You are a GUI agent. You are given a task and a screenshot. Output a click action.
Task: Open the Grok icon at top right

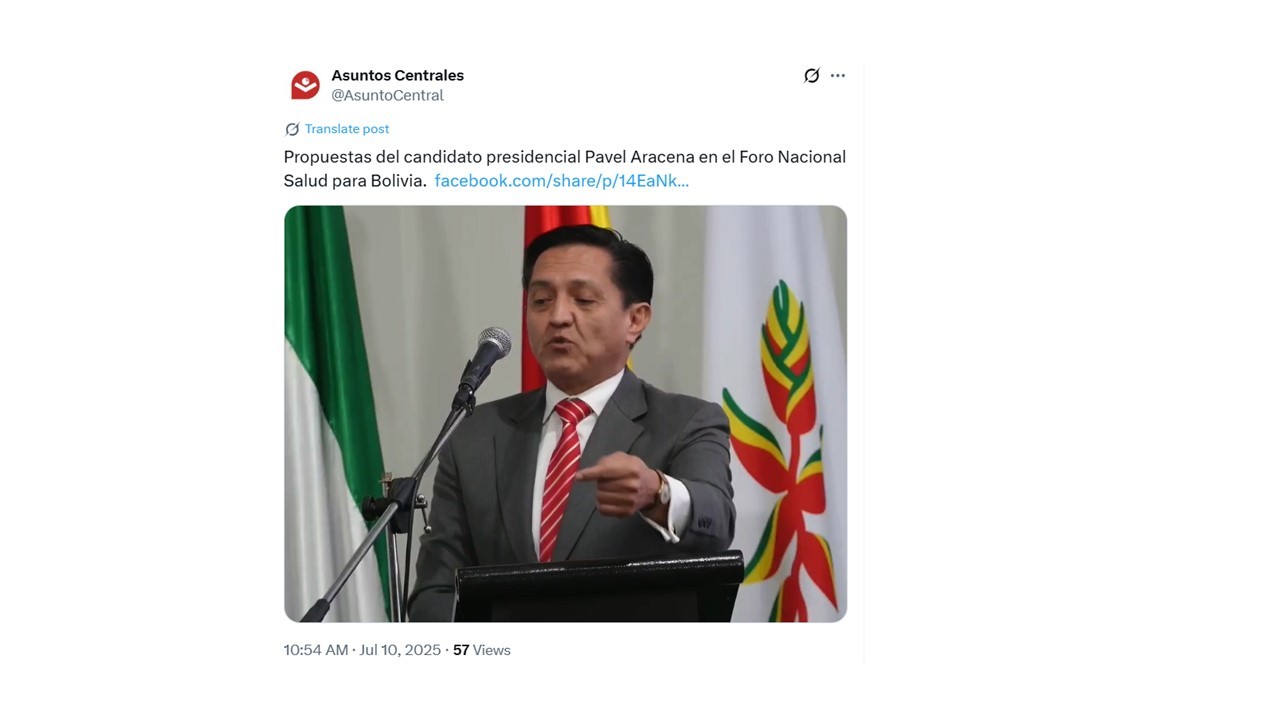812,76
